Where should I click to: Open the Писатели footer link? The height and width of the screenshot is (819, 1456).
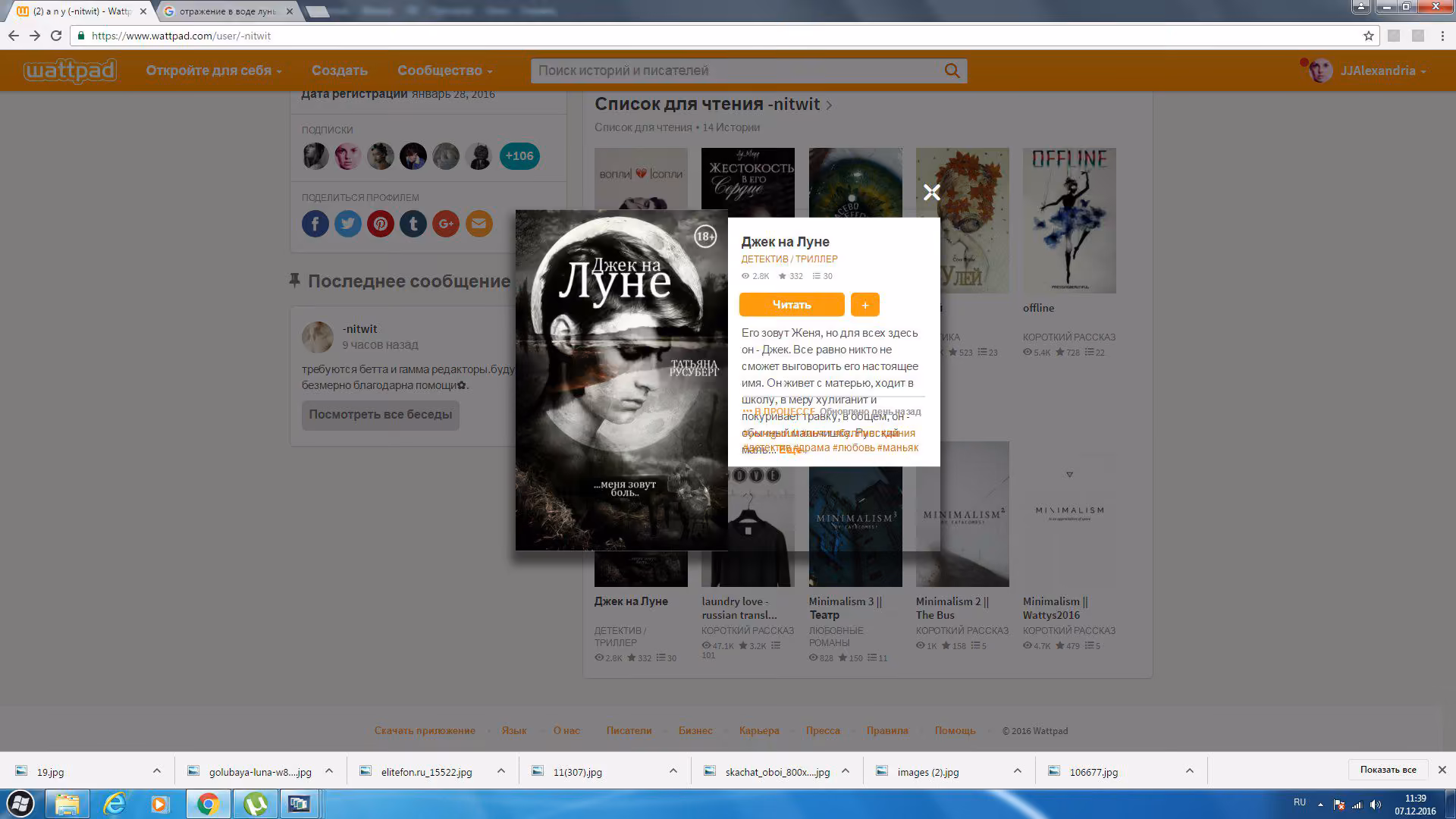[629, 731]
